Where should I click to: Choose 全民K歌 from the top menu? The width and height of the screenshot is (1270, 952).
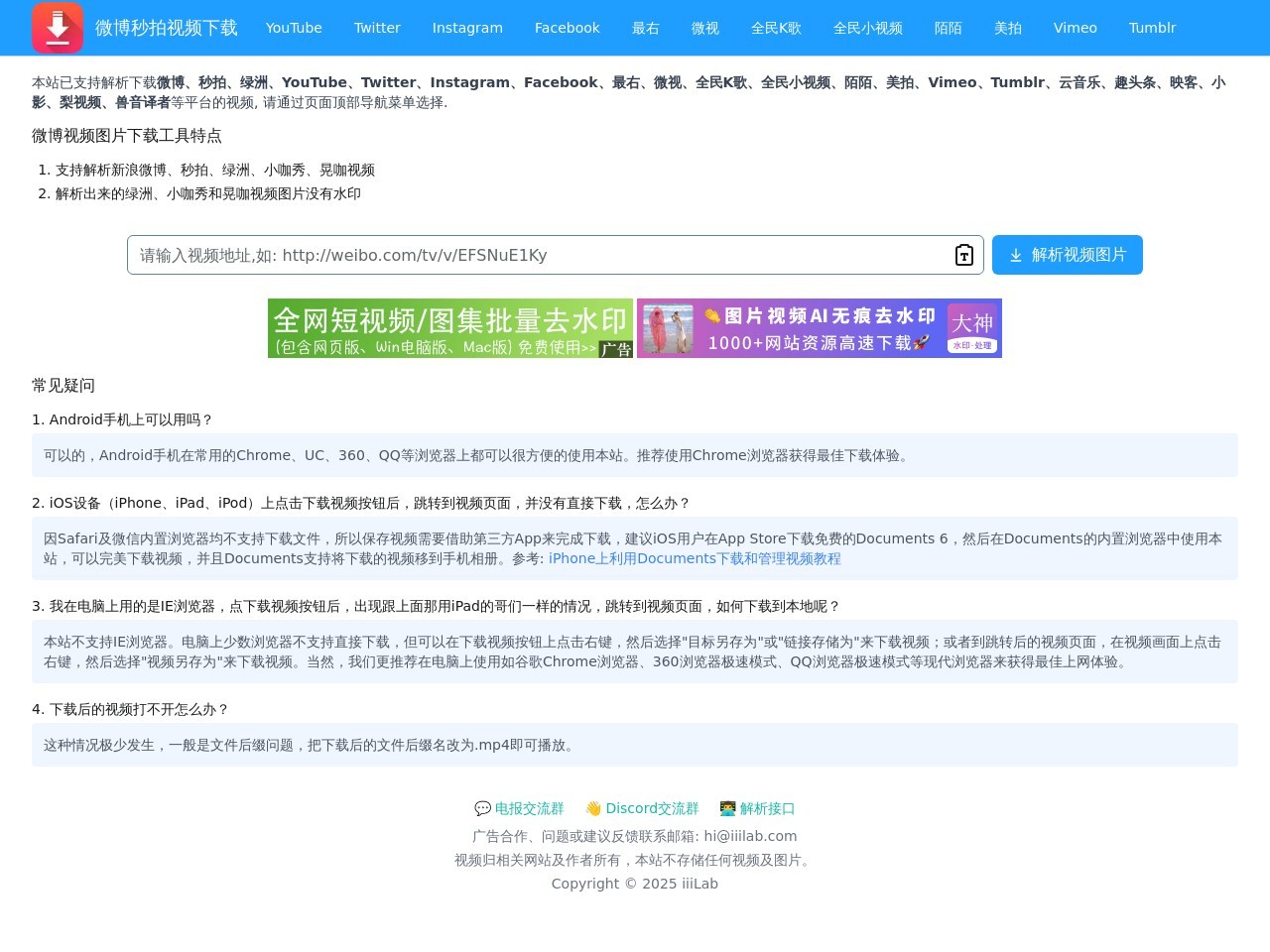pos(776,28)
